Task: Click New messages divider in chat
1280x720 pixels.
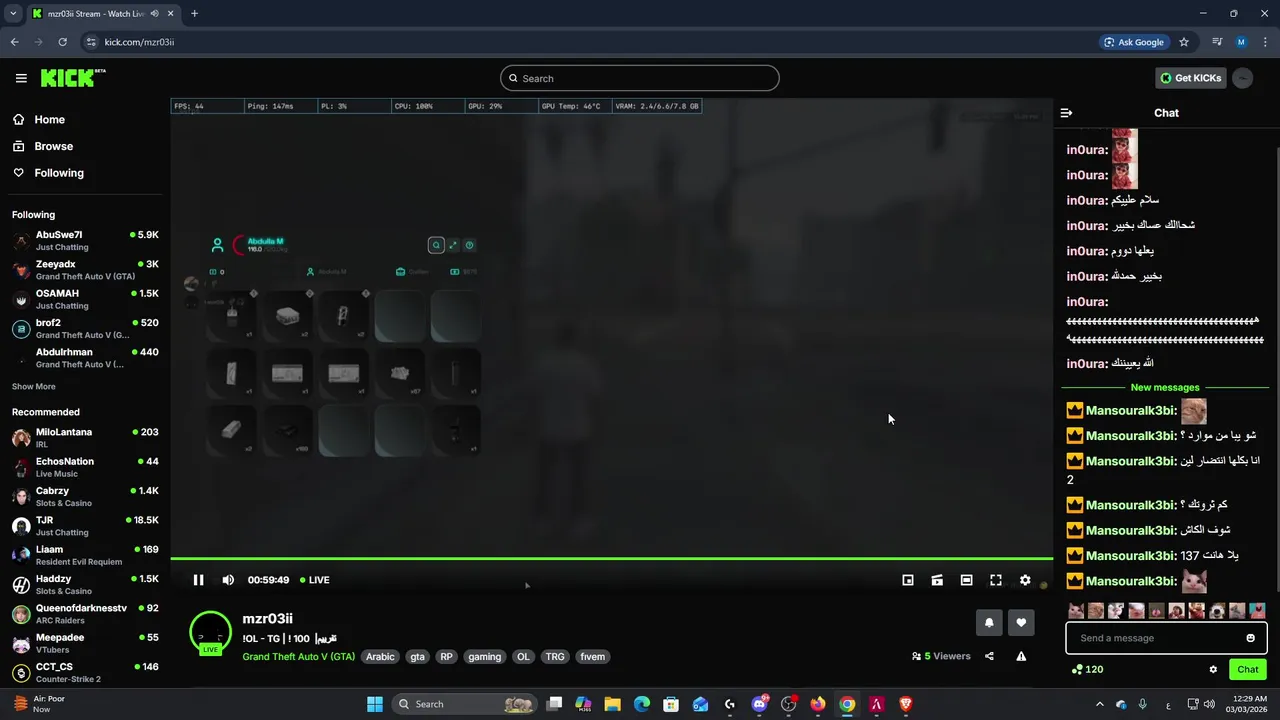Action: 1165,387
